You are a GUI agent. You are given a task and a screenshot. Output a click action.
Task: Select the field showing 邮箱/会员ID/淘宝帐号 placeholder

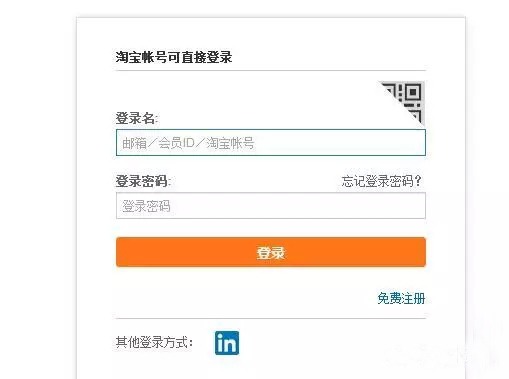tap(271, 143)
